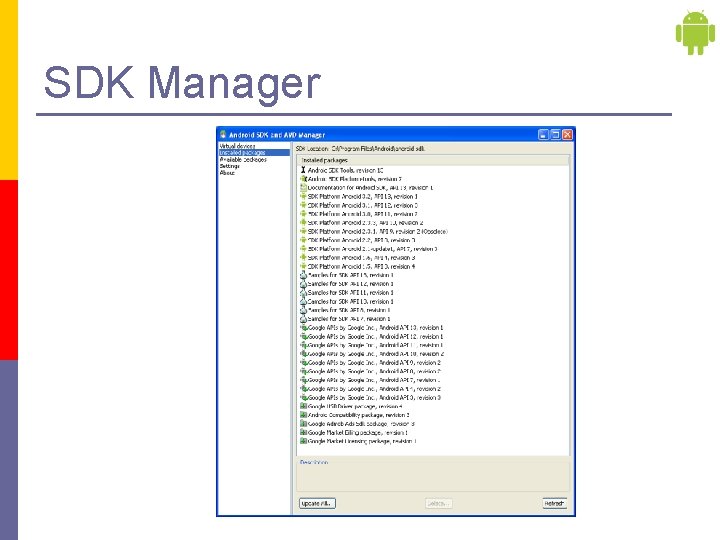
Task: Click the flask icon for Samples for SDK API 13
Action: pos(303,275)
